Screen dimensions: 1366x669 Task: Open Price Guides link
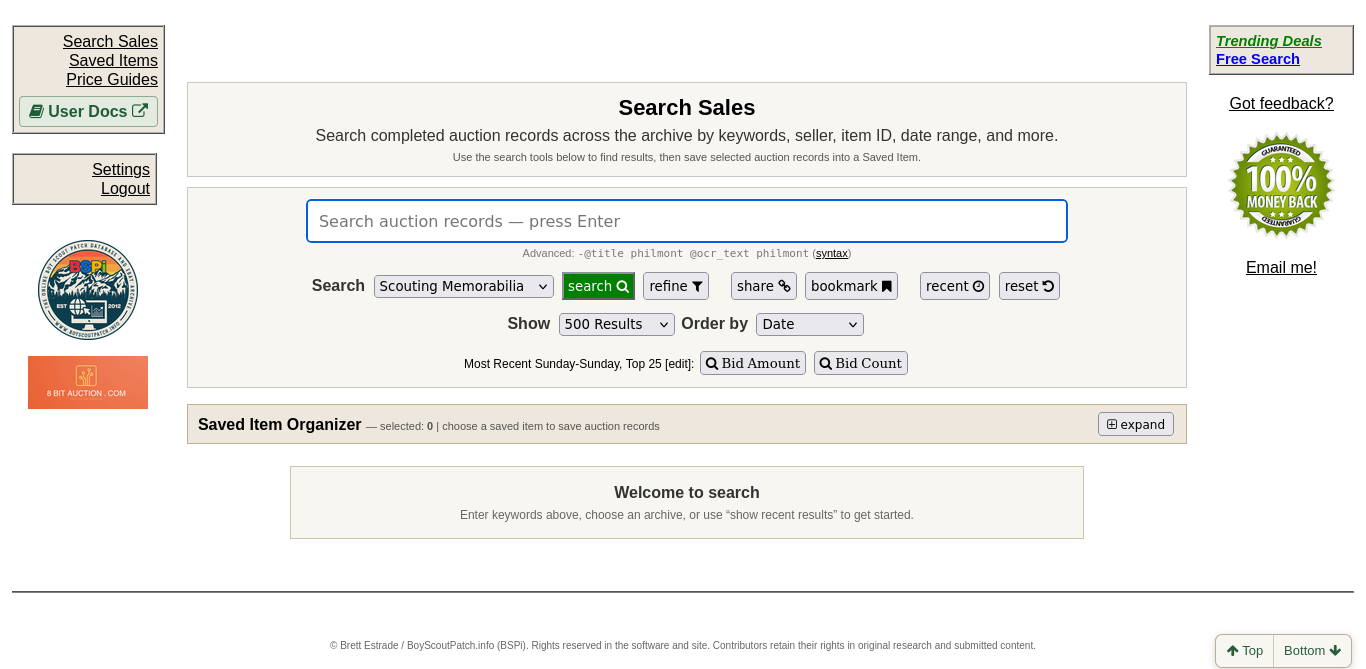point(112,79)
